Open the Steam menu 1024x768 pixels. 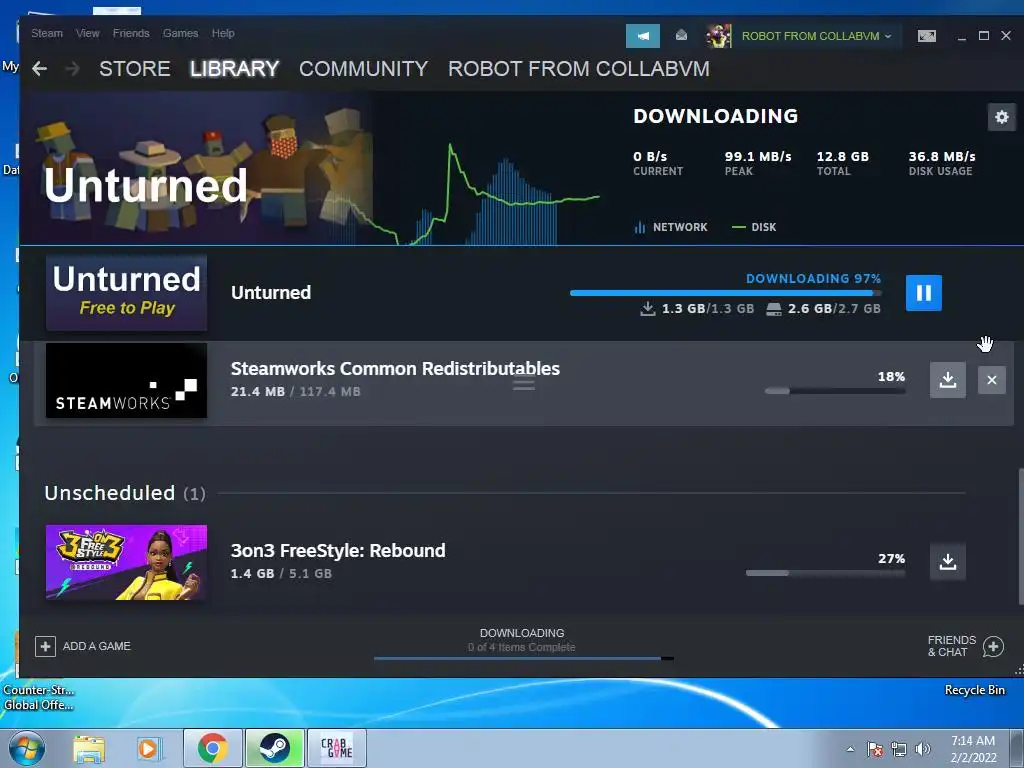pyautogui.click(x=47, y=33)
